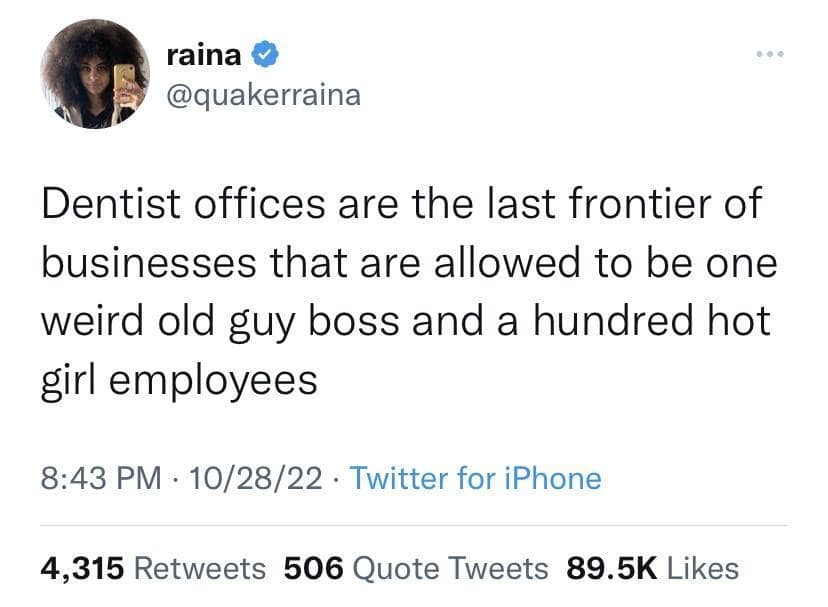828x607 pixels.
Task: Click the 506 quote count number
Action: pos(314,568)
